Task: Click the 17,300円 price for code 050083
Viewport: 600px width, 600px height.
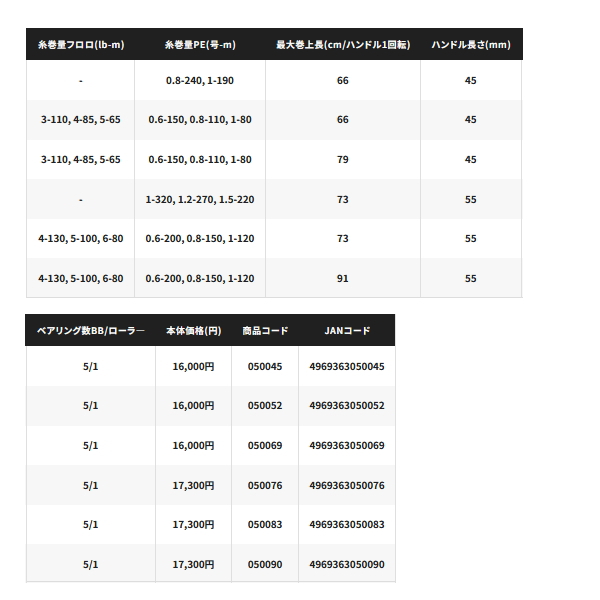Action: click(193, 525)
